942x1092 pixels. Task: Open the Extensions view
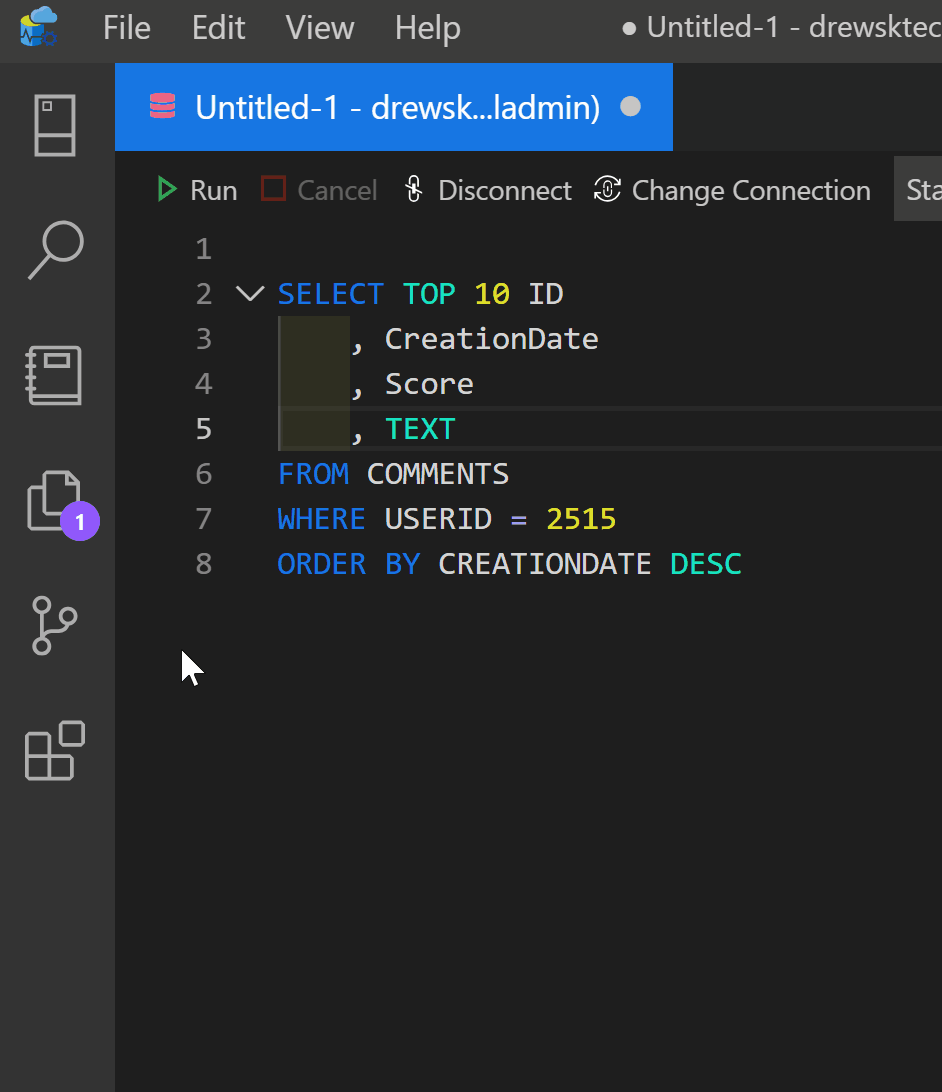coord(55,750)
